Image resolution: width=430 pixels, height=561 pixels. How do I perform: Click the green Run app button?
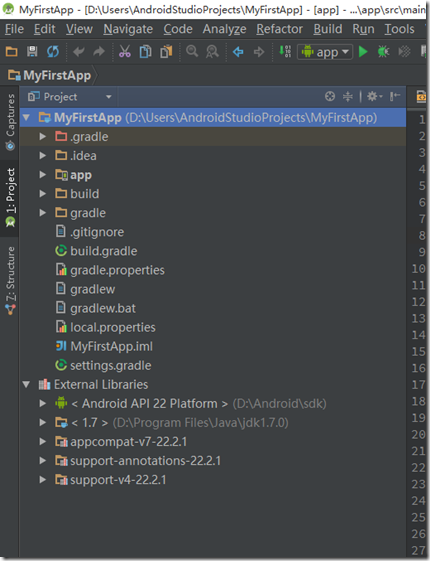tap(363, 52)
